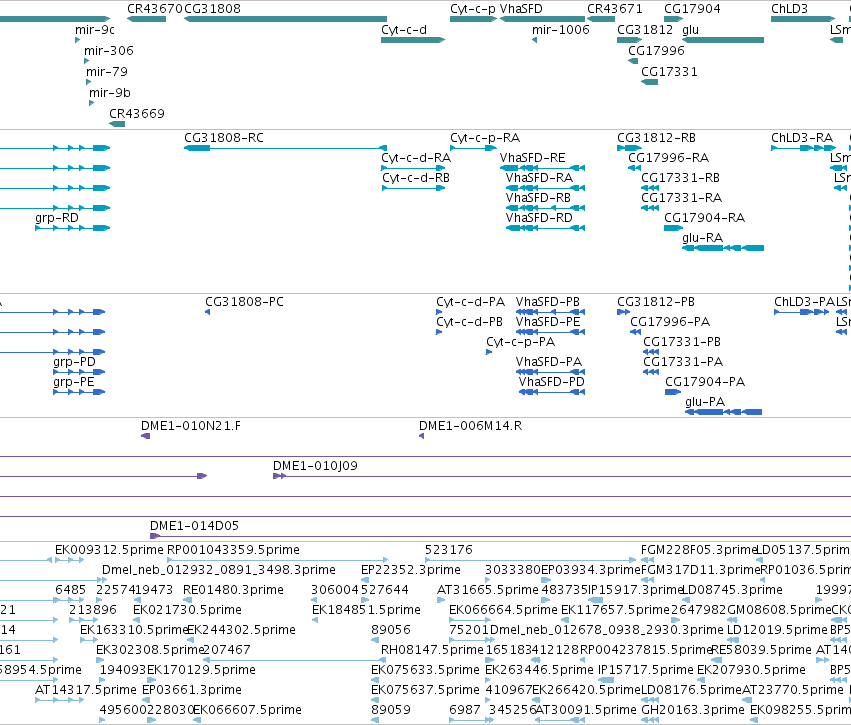Open the RP001043359.5prime EST label
This screenshot has height=725, width=851.
tap(233, 550)
